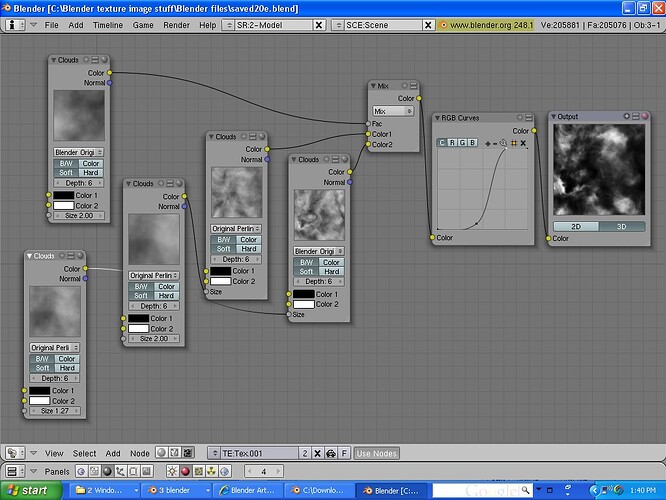Viewport: 666px width, 500px height.
Task: Zoom out the RGB Curves view with minus icon
Action: [x=495, y=144]
